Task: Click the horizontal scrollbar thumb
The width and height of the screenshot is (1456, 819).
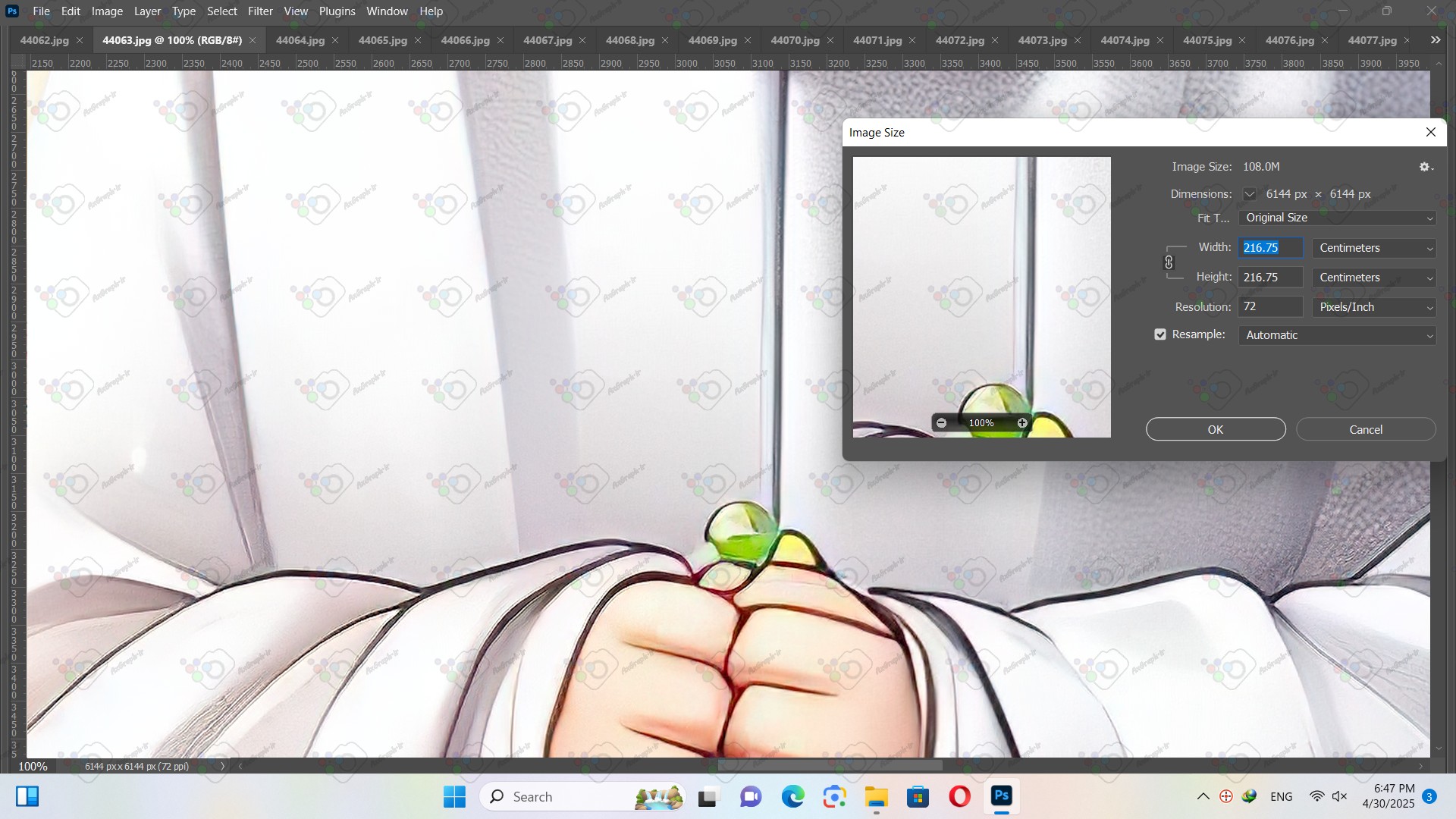Action: coord(830,766)
